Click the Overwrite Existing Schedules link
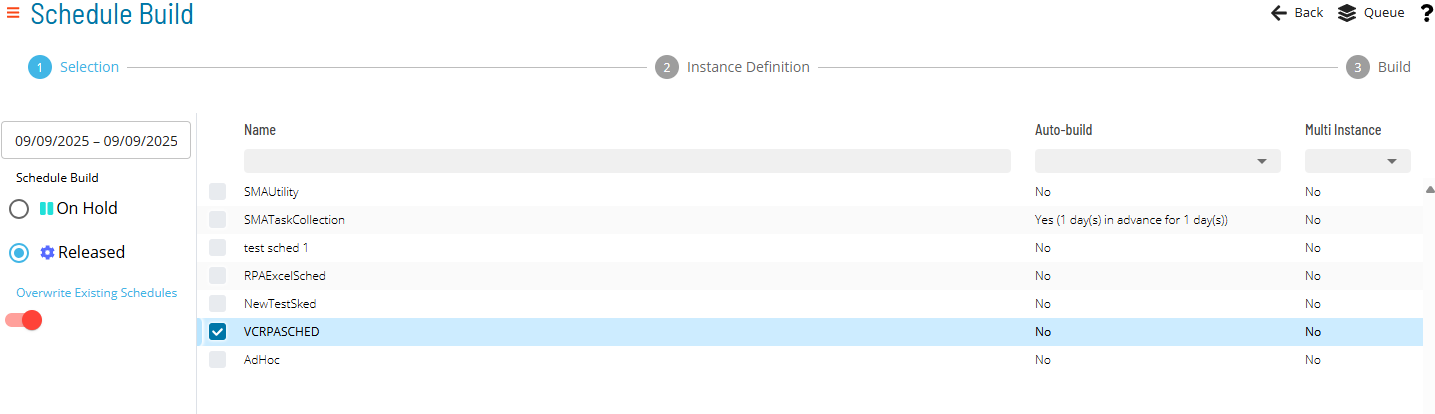The width and height of the screenshot is (1435, 414). click(x=97, y=293)
